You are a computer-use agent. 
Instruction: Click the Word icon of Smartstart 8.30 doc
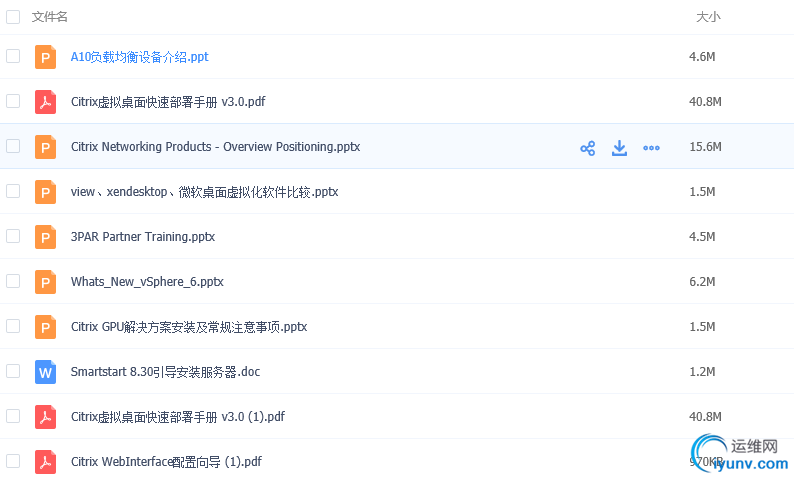(45, 372)
